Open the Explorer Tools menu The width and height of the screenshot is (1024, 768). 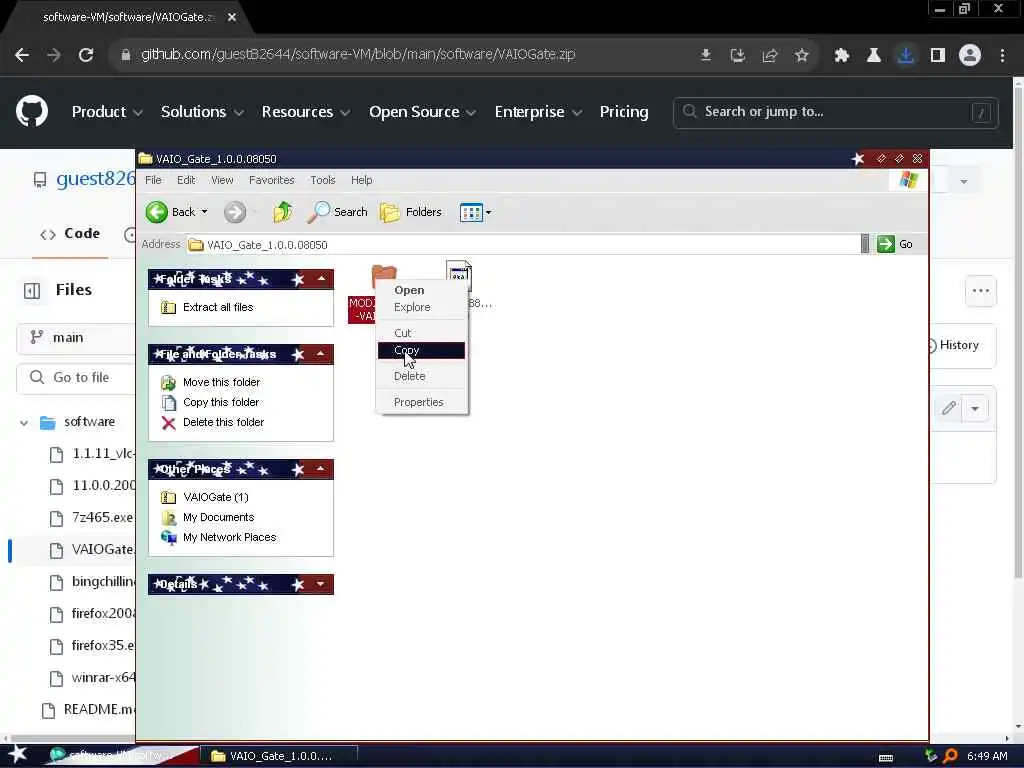point(323,180)
